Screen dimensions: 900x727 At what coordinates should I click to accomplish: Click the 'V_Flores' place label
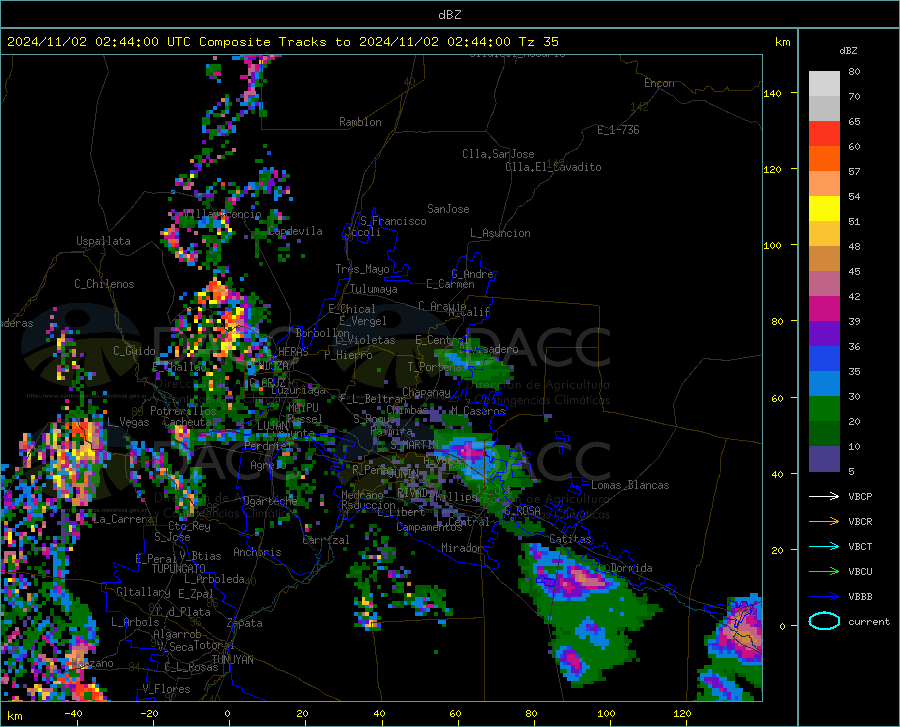(x=166, y=689)
